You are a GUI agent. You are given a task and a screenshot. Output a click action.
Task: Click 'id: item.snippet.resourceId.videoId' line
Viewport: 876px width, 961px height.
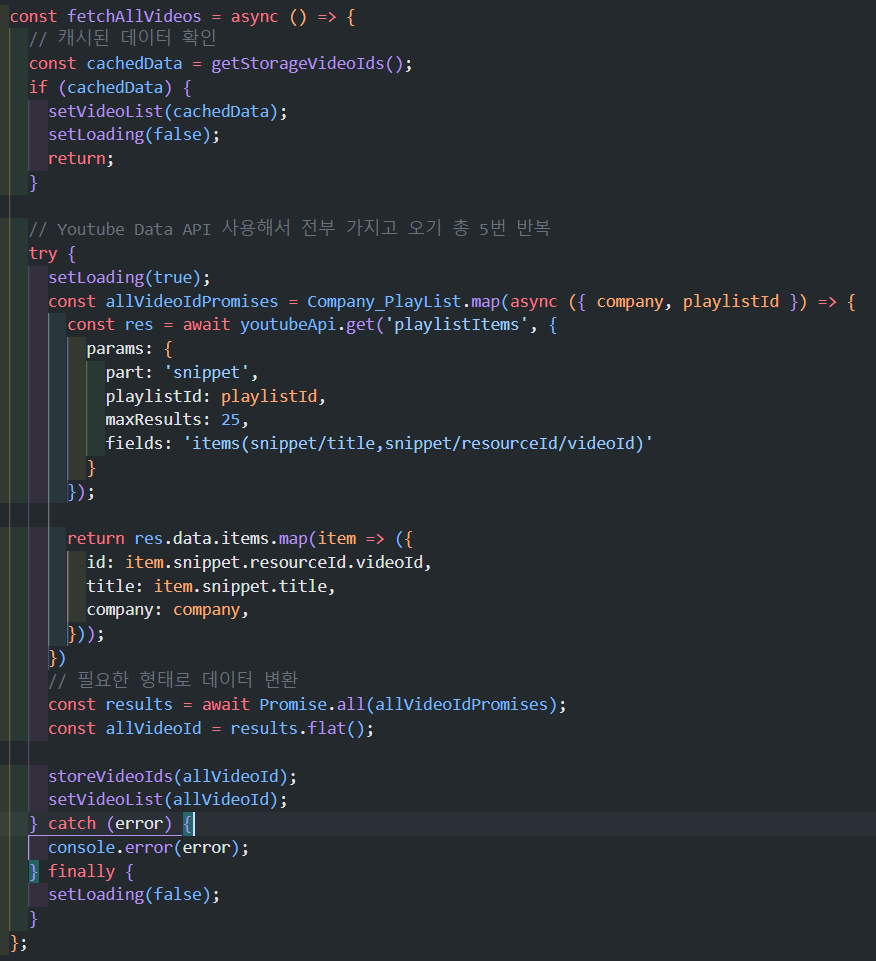259,563
